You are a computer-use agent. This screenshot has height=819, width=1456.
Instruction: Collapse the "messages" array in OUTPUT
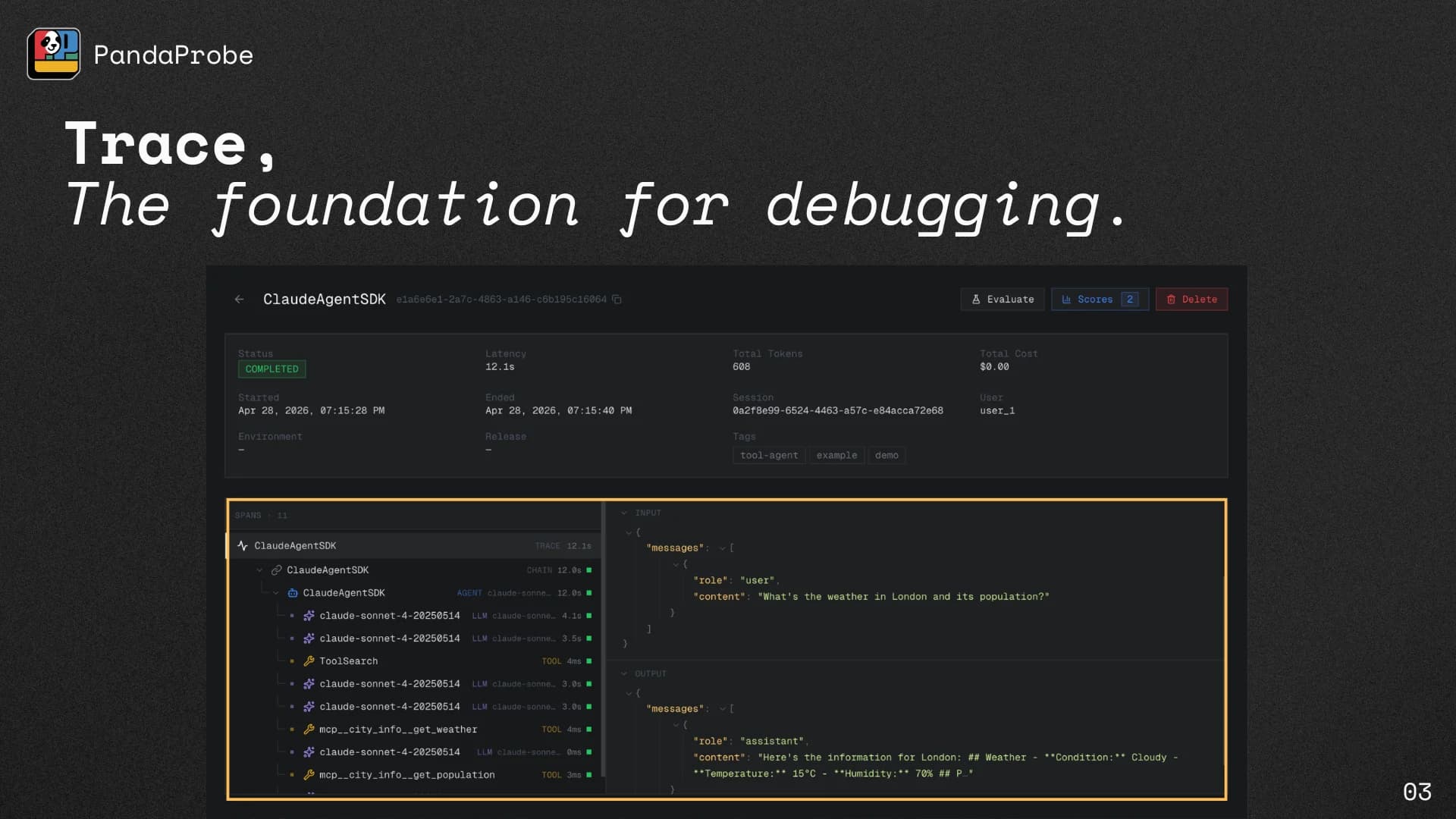click(723, 709)
